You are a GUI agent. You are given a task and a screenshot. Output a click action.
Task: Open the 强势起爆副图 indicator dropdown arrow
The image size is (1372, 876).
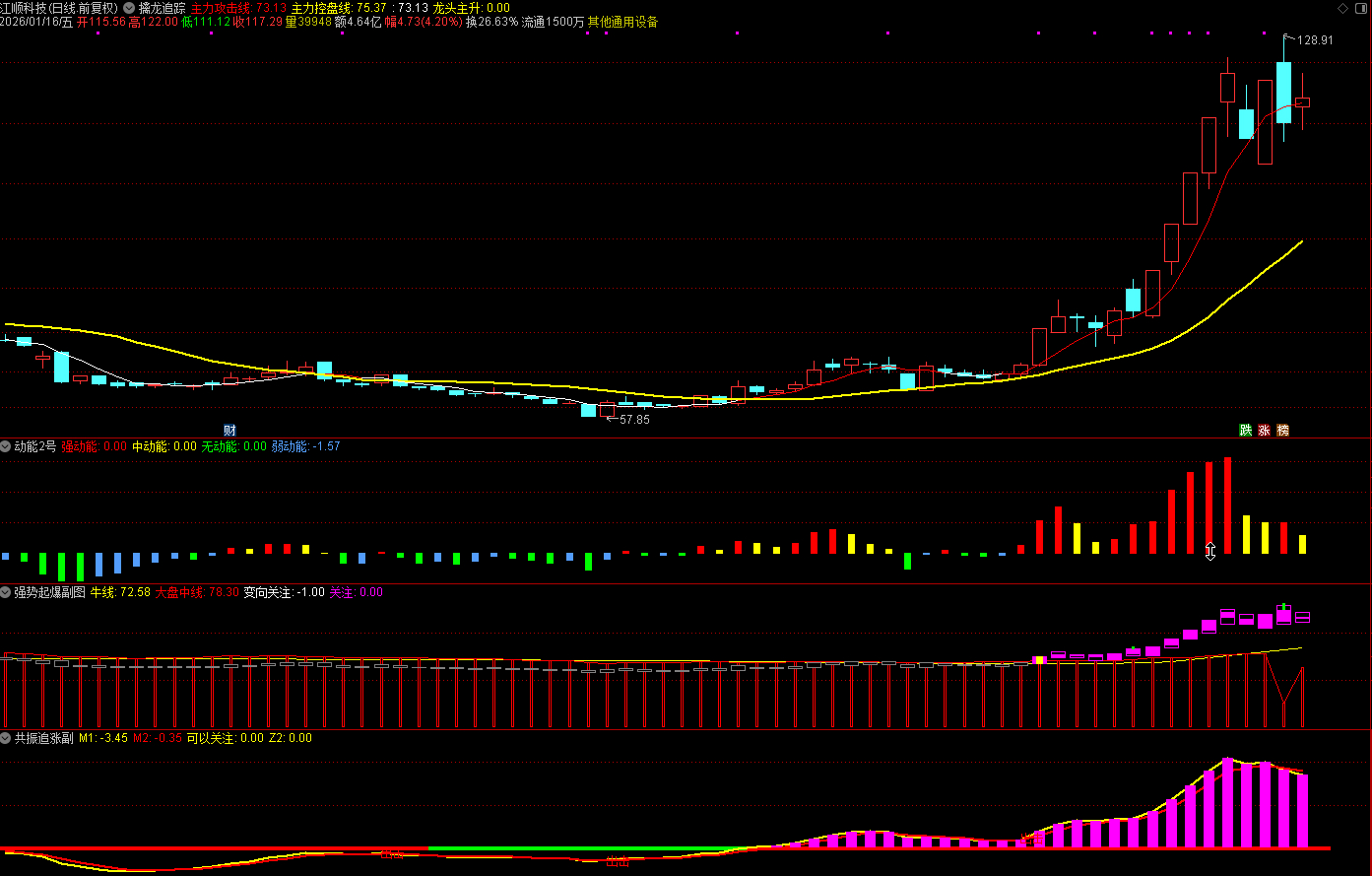click(x=6, y=592)
